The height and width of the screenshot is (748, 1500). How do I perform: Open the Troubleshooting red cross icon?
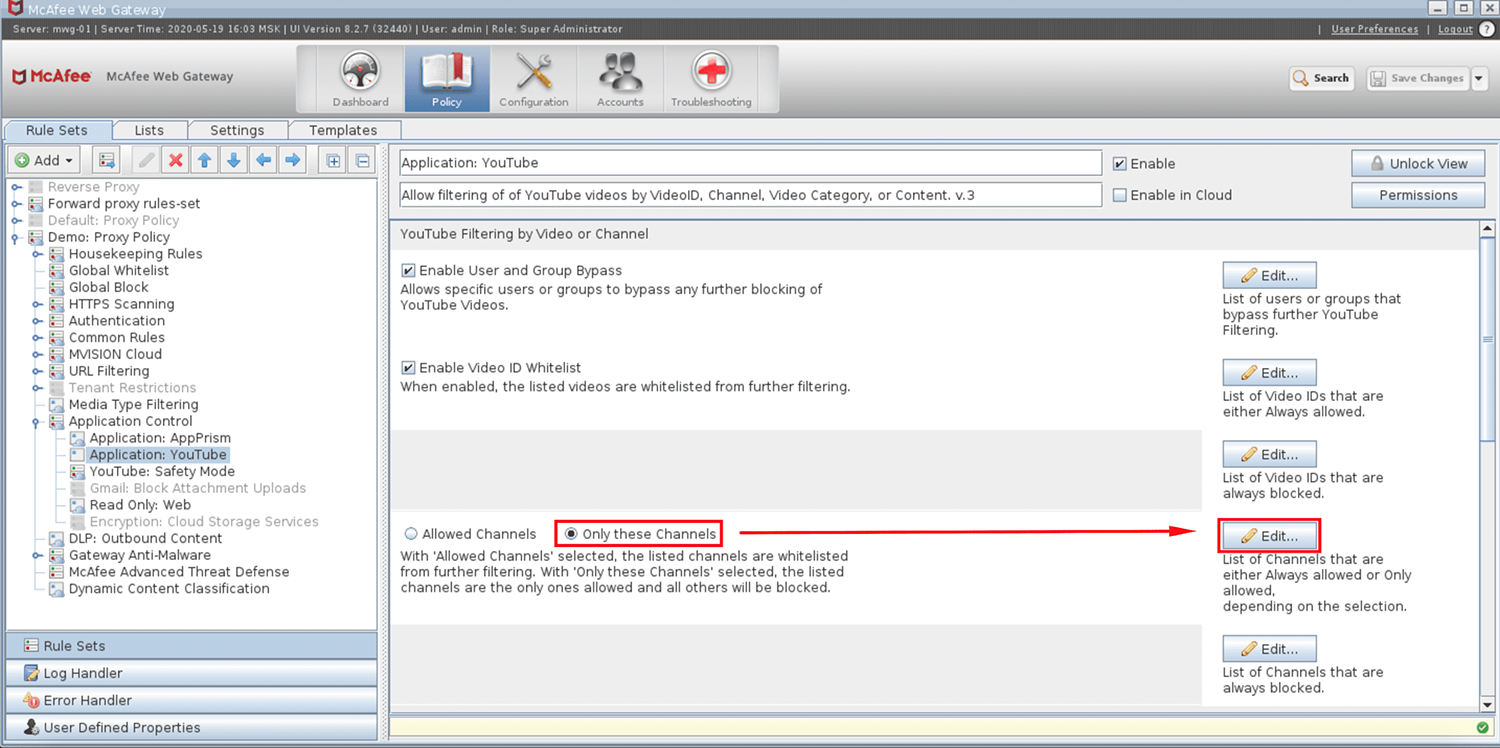711,78
